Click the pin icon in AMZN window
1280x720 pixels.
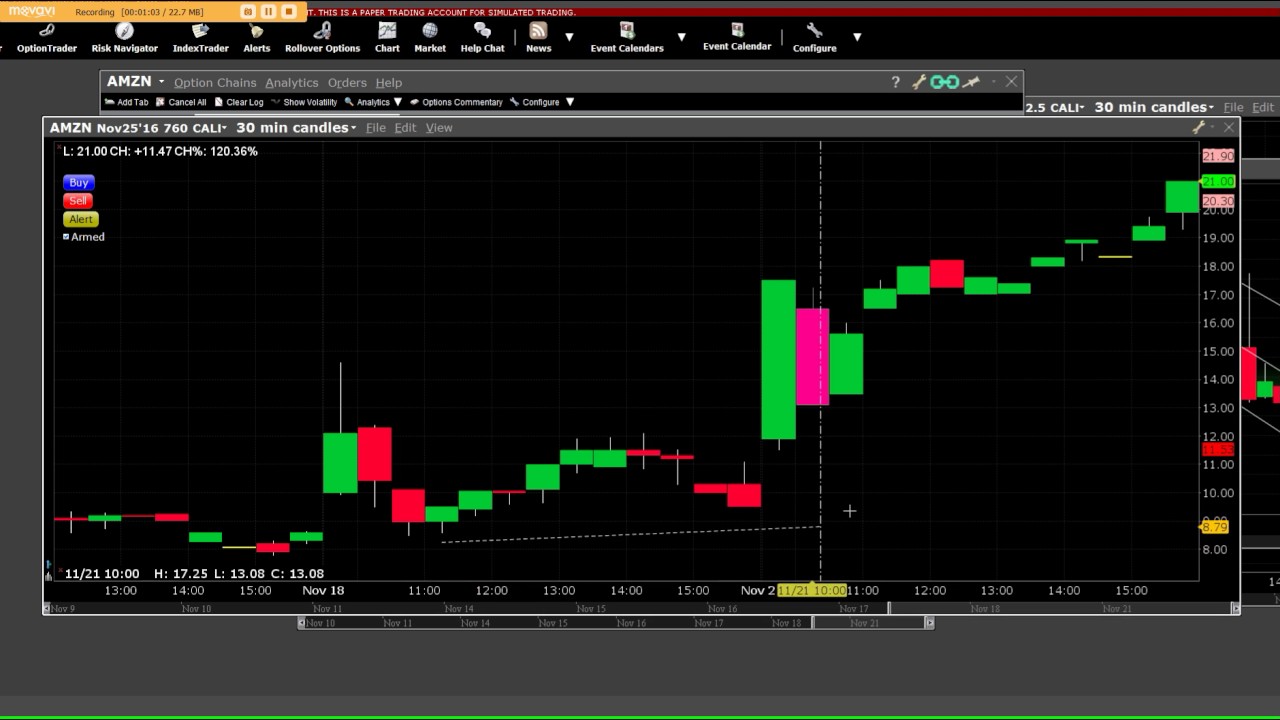[x=969, y=82]
